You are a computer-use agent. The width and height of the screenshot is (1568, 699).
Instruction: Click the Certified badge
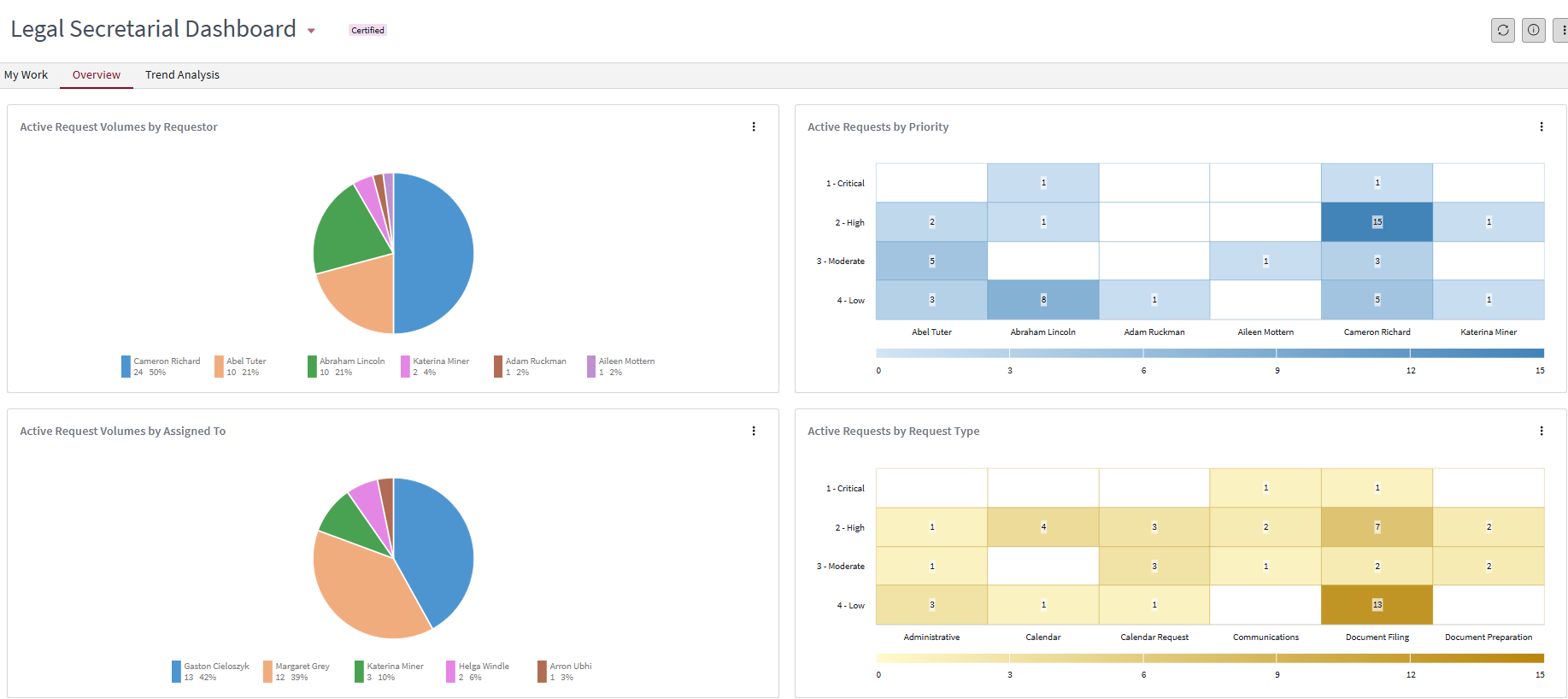(367, 30)
